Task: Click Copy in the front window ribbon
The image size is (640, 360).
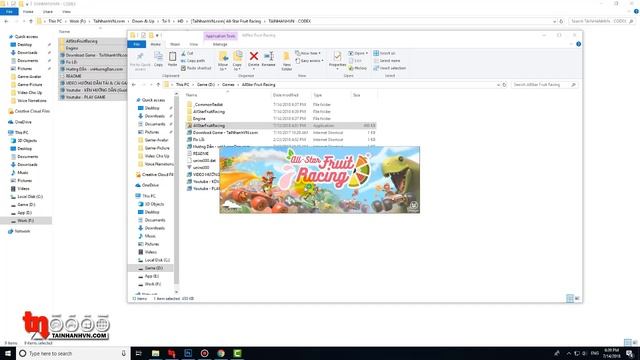Action: point(158,59)
